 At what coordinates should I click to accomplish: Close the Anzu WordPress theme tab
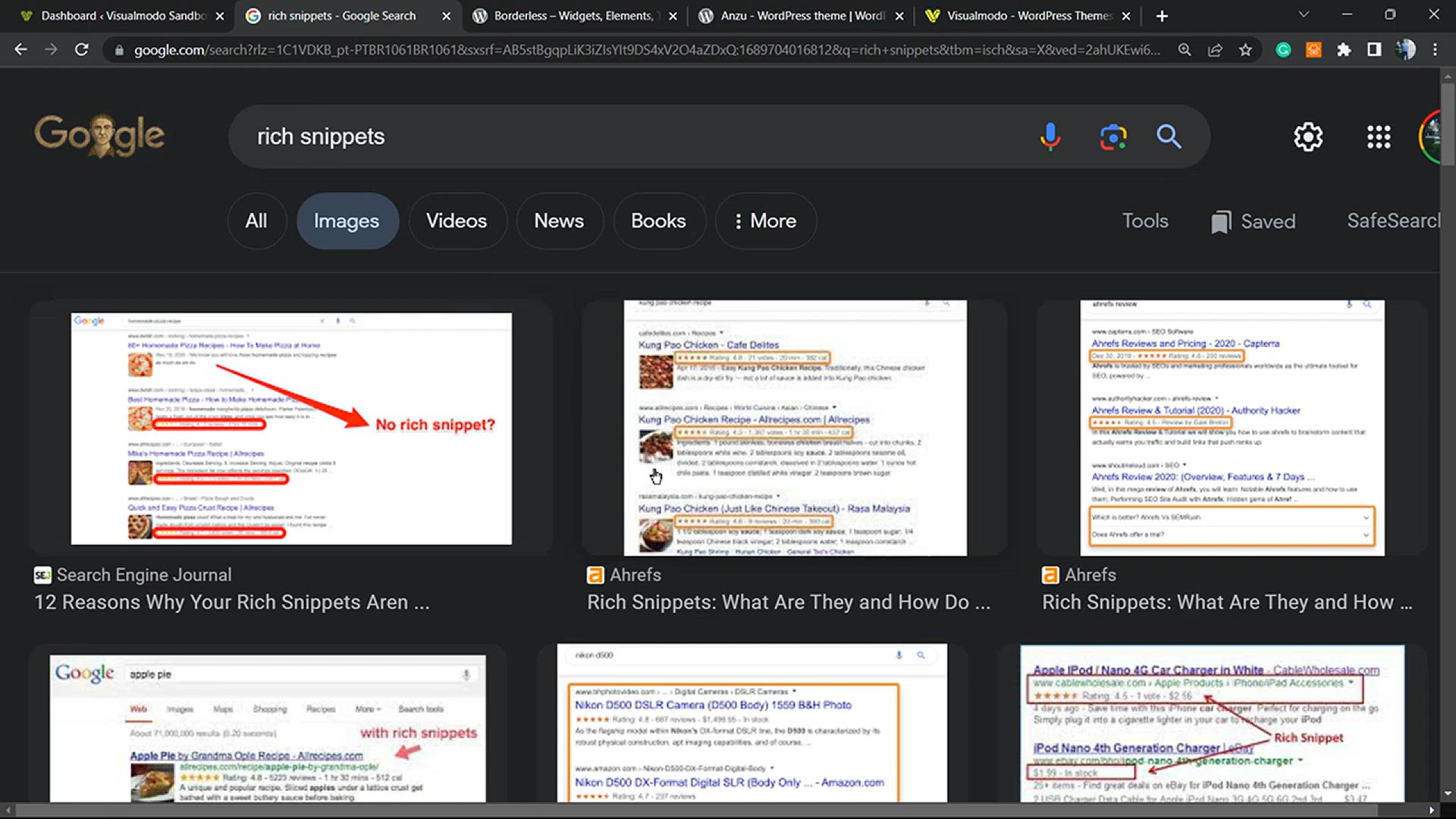(x=899, y=16)
